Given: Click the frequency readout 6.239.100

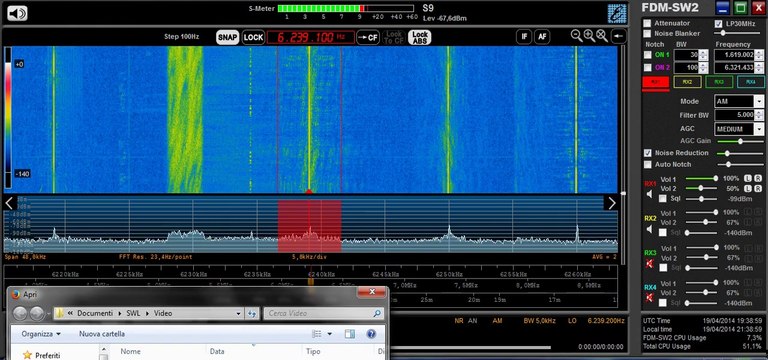Looking at the screenshot, I should 311,37.
